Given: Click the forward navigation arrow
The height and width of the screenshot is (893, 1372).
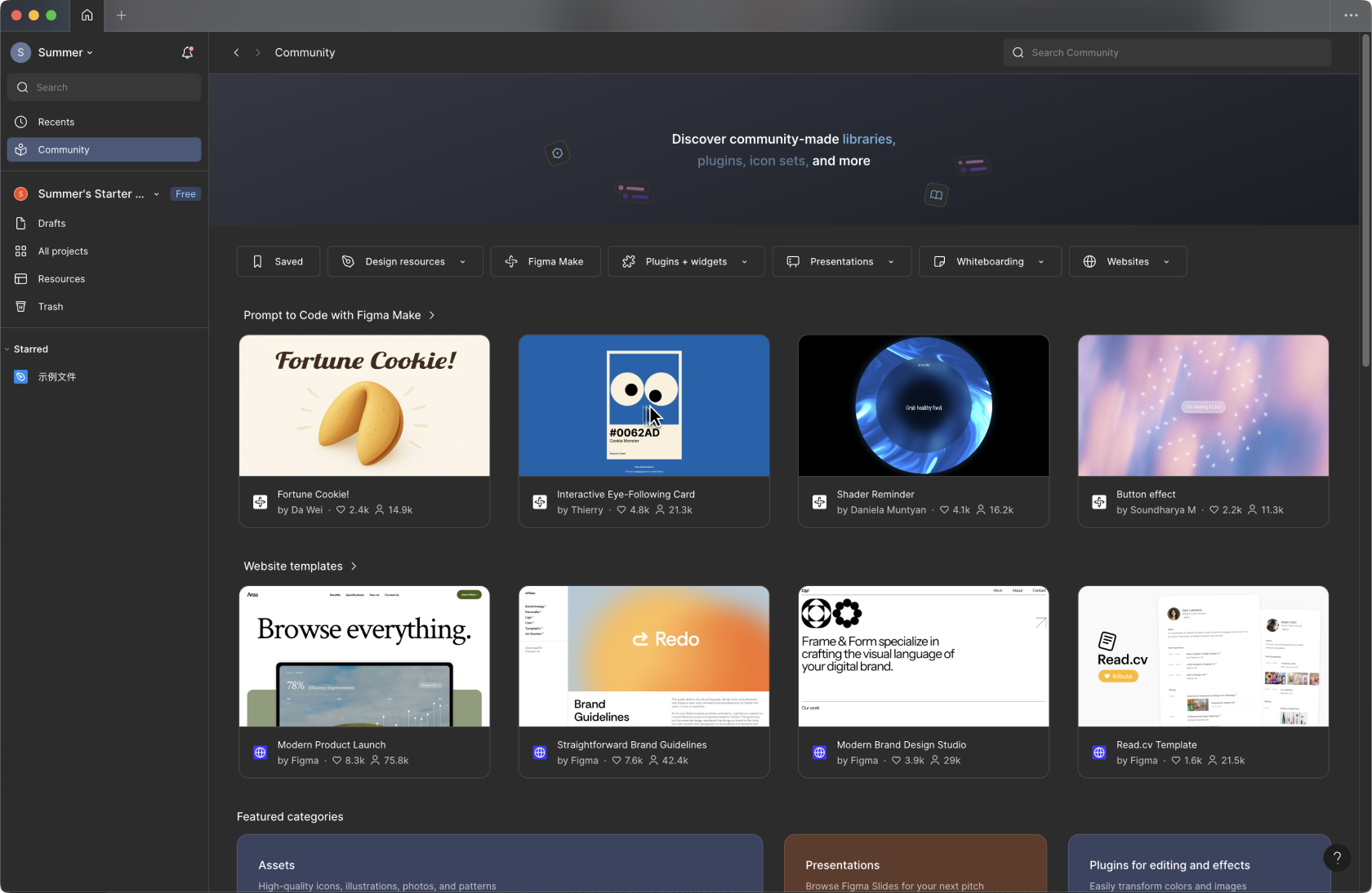Looking at the screenshot, I should tap(257, 52).
